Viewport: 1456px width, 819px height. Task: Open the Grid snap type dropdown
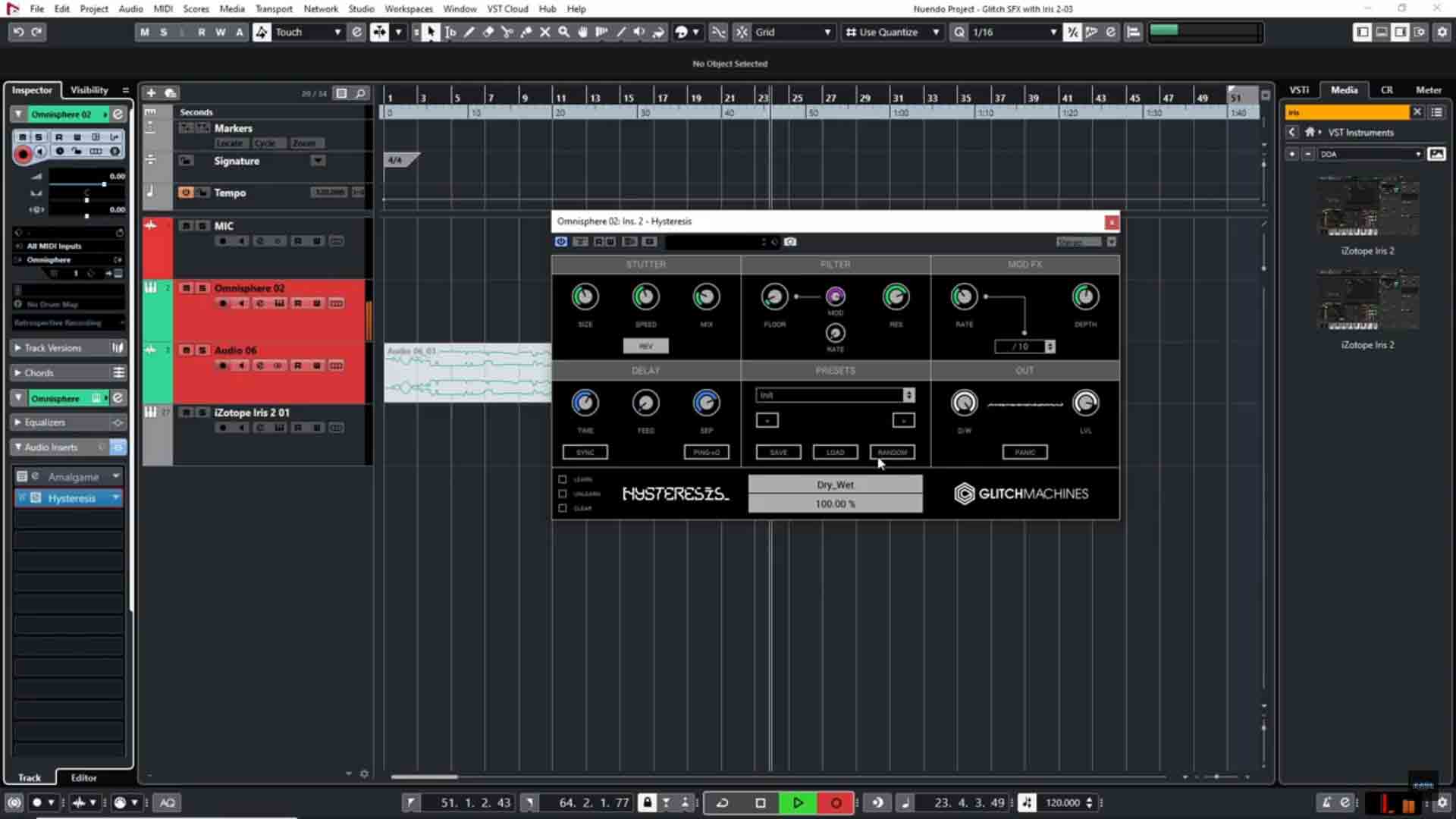coord(793,32)
